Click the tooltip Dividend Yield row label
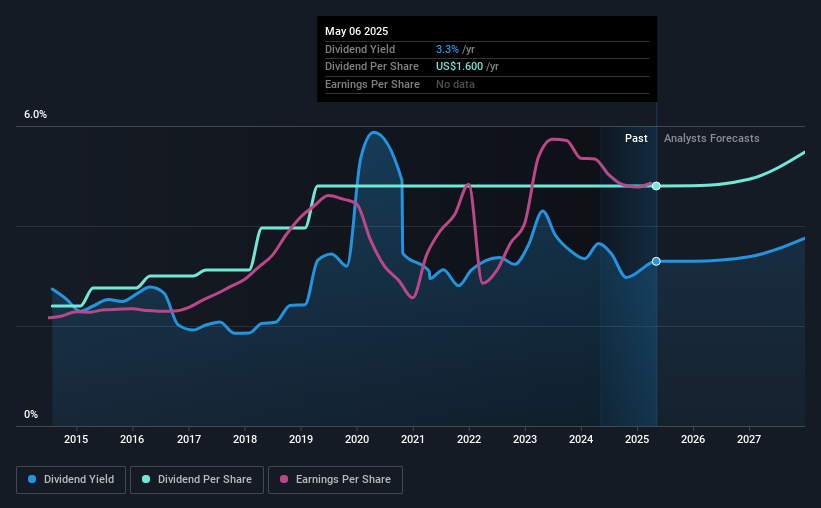The width and height of the screenshot is (821, 508). point(360,49)
